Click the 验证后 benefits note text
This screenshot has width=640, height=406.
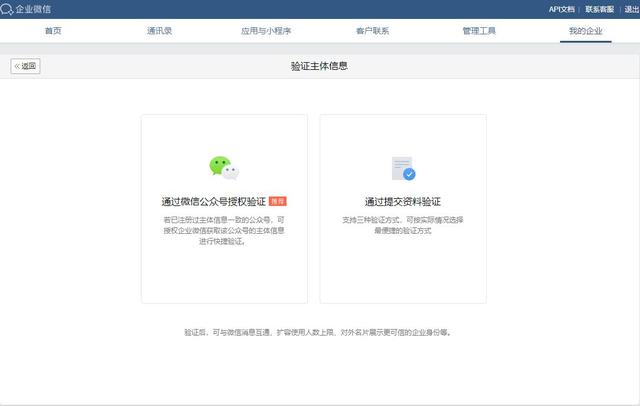point(318,333)
